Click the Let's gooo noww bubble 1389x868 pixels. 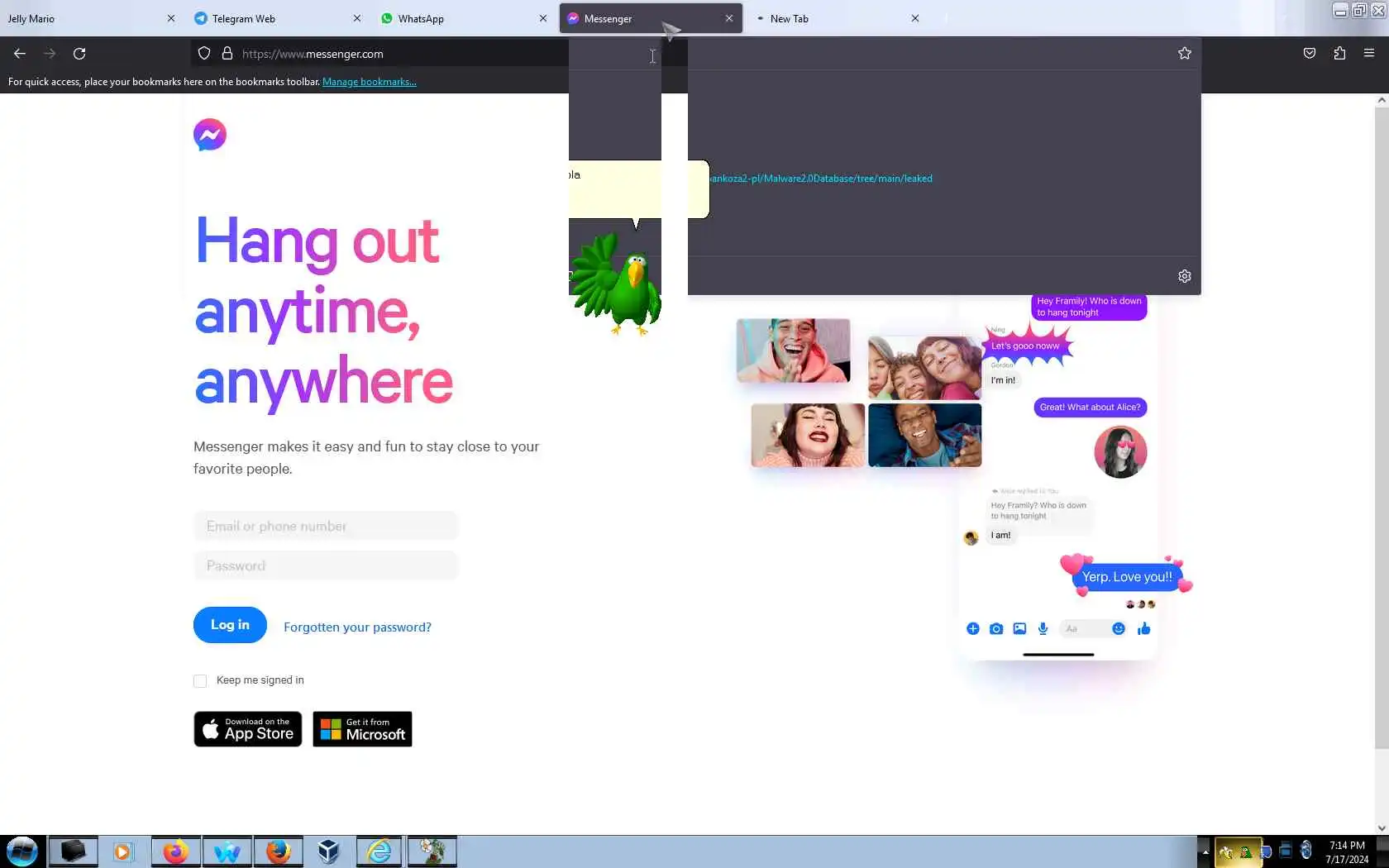tap(1025, 346)
